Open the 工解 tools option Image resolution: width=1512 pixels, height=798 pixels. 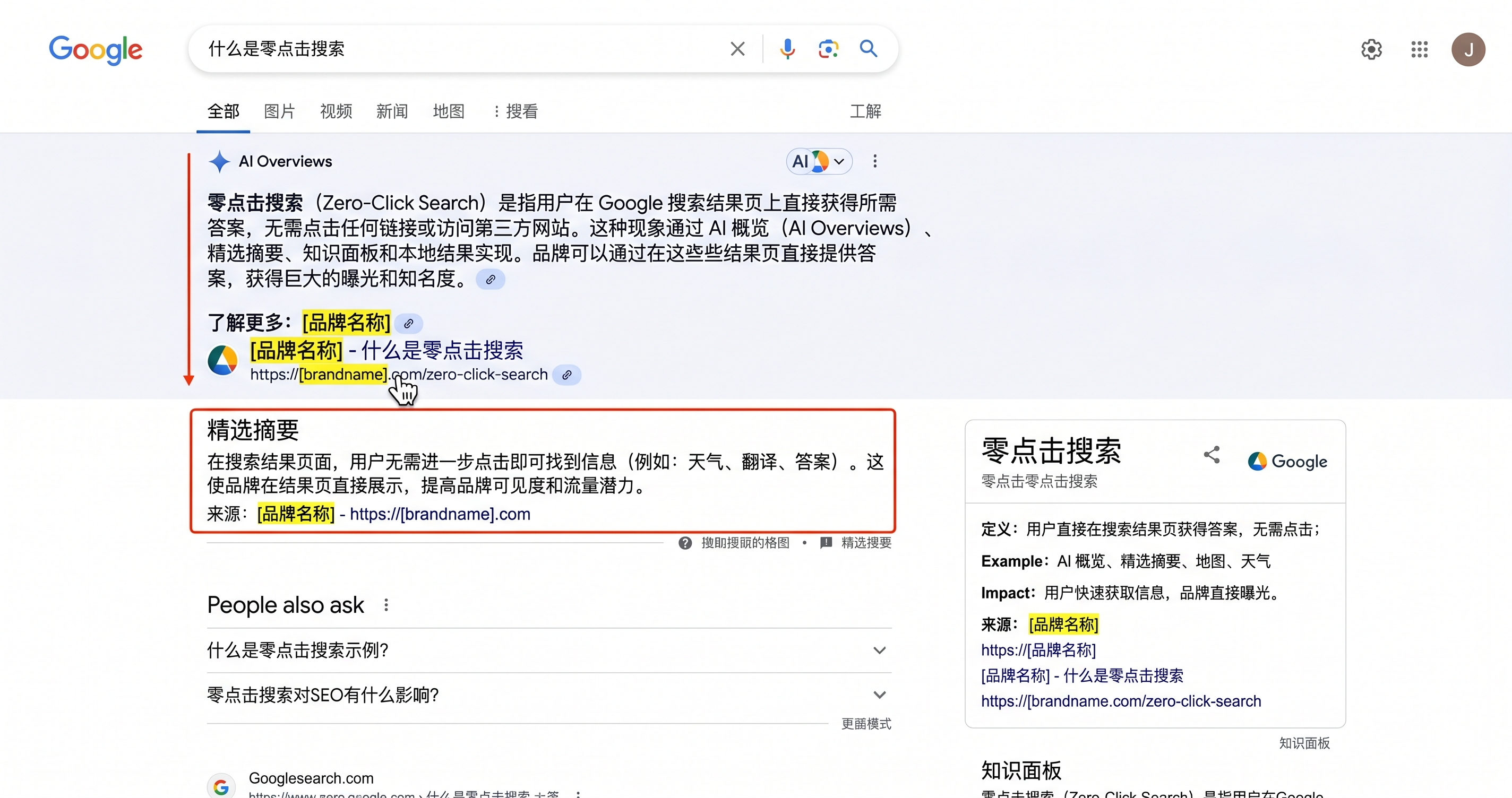point(866,111)
